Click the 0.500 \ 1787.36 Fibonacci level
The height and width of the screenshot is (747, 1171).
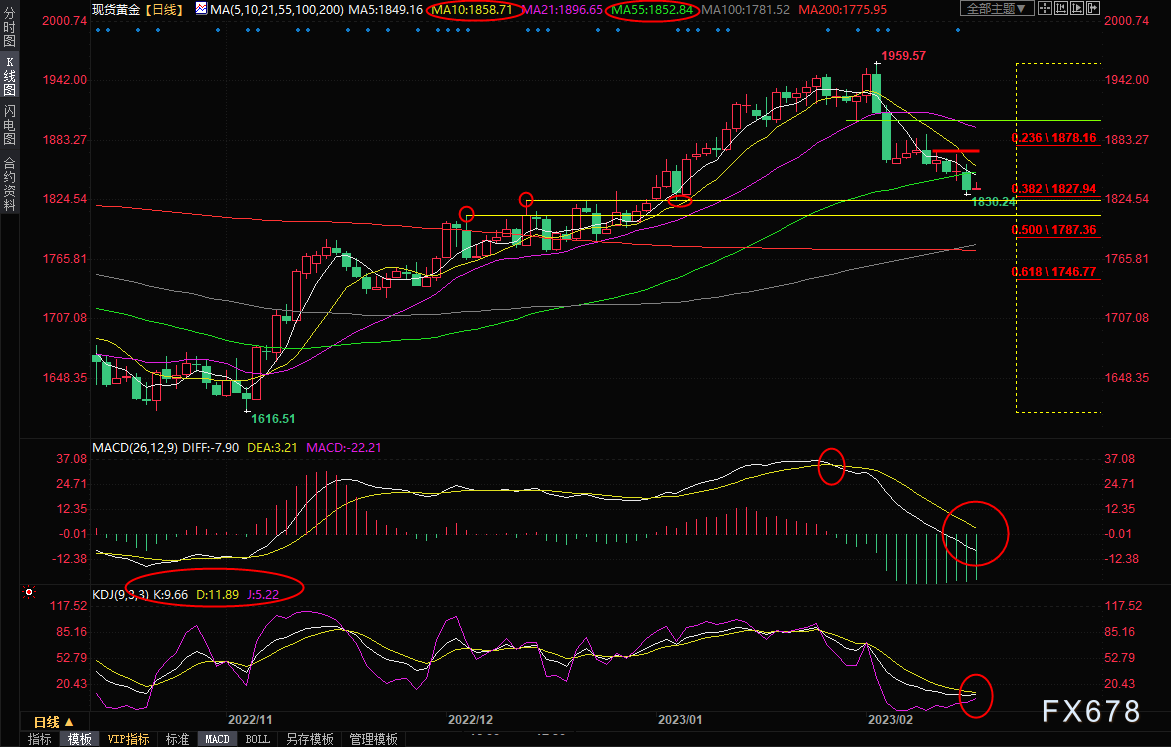[1054, 229]
